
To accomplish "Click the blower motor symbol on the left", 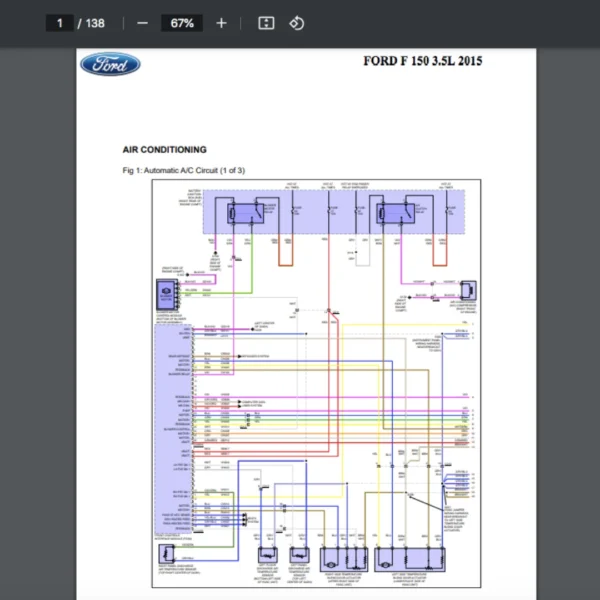I will point(165,292).
